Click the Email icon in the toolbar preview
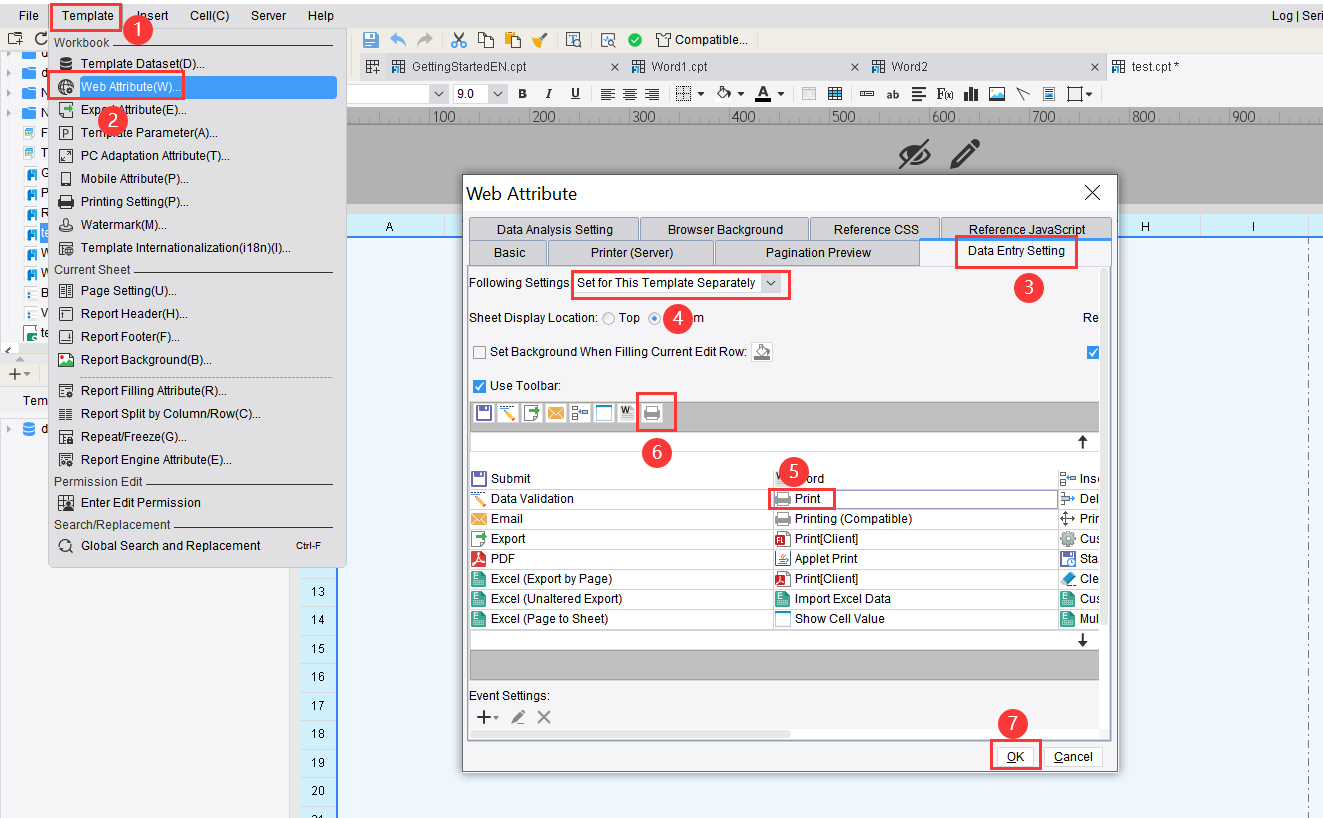The height and width of the screenshot is (818, 1323). tap(555, 412)
